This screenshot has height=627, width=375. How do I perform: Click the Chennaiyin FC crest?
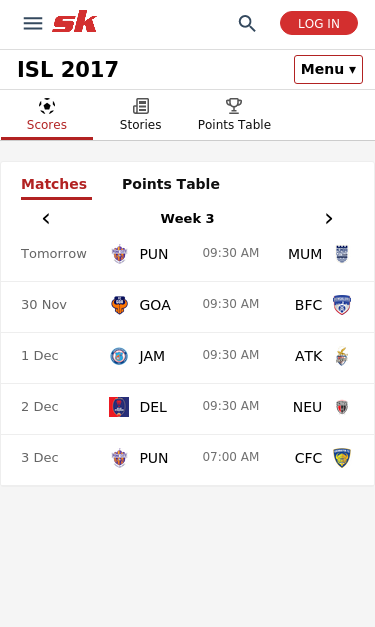click(x=342, y=458)
